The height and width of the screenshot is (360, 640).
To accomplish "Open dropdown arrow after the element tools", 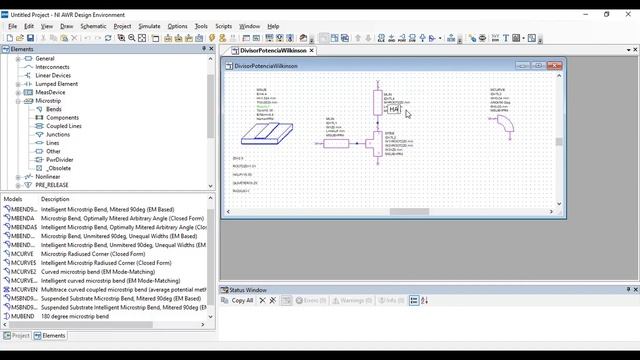I will pyautogui.click(x=440, y=38).
